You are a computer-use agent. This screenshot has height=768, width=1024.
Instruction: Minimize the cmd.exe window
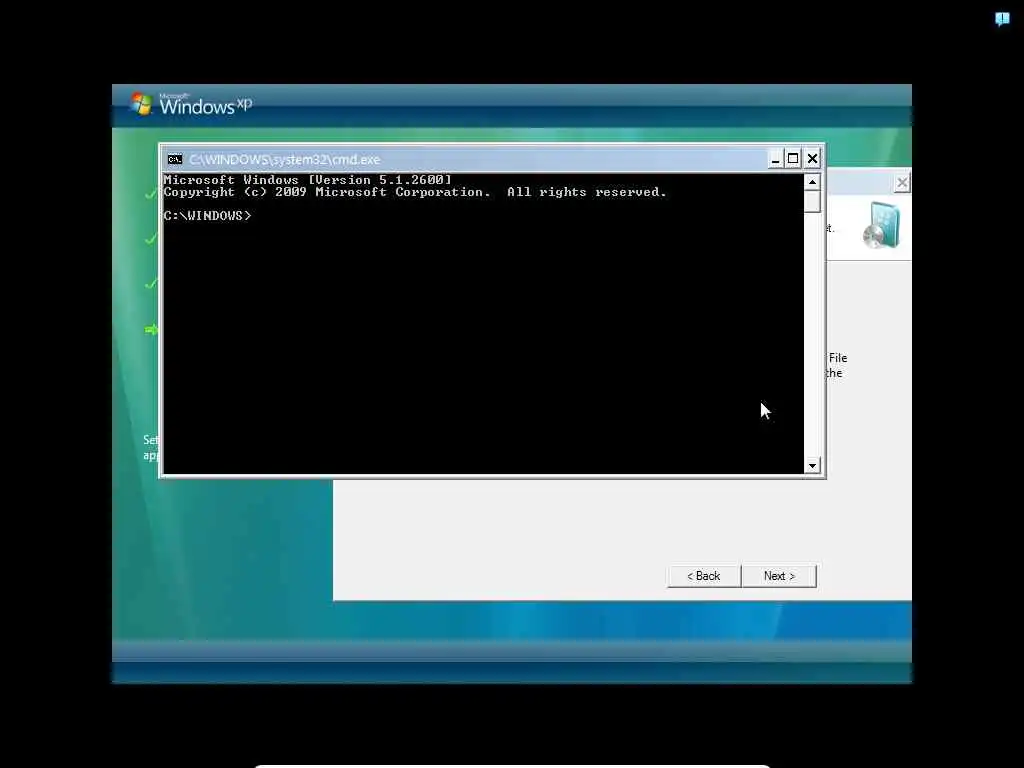pos(775,159)
